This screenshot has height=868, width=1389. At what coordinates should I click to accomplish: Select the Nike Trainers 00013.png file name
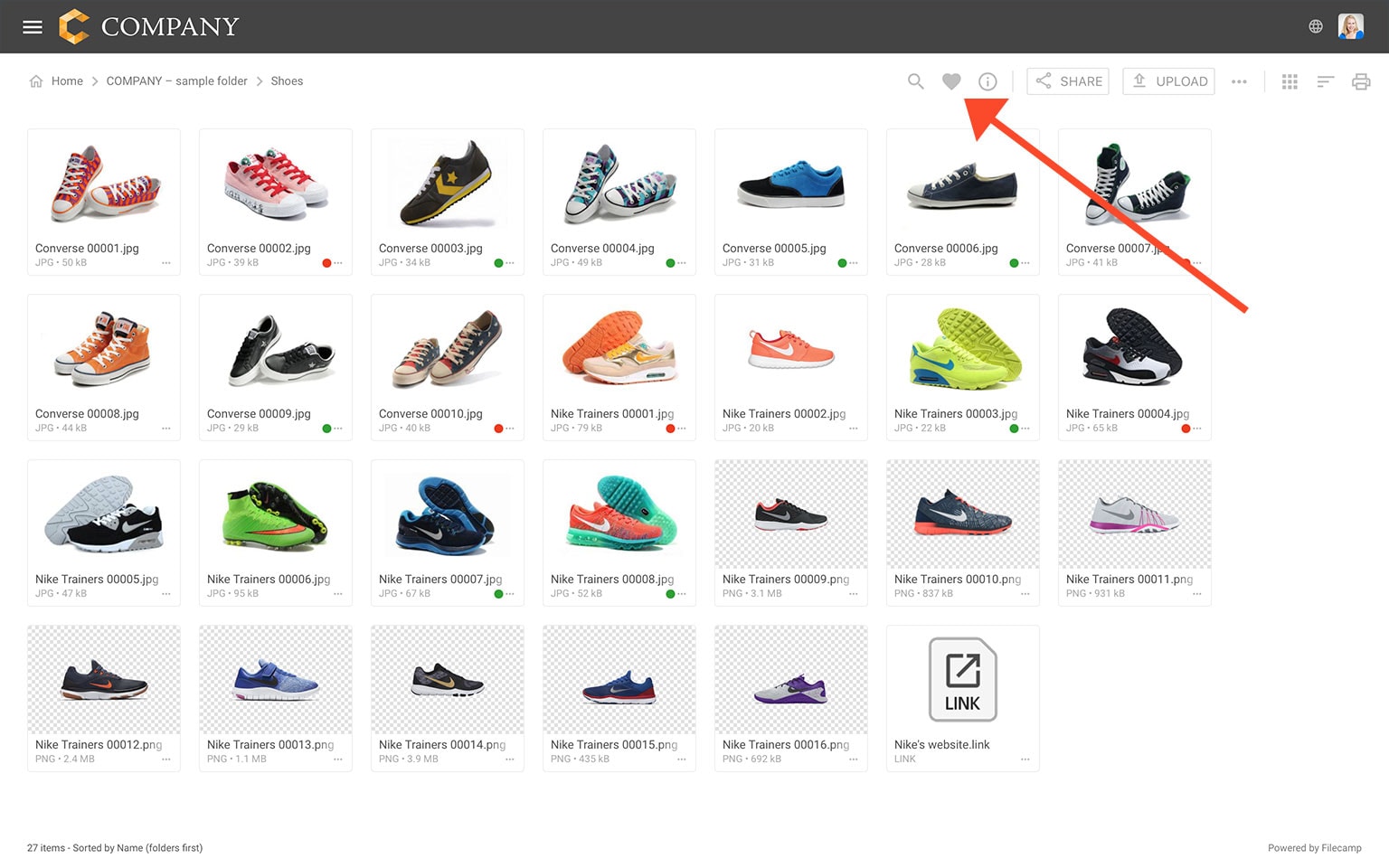[x=270, y=745]
